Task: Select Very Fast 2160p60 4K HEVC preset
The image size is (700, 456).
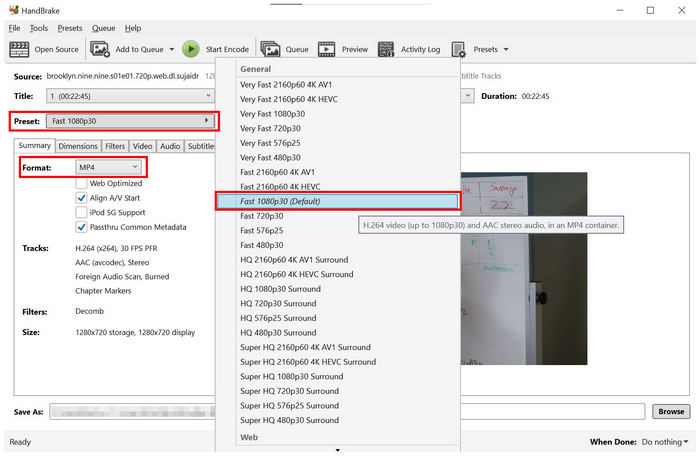Action: pyautogui.click(x=338, y=99)
